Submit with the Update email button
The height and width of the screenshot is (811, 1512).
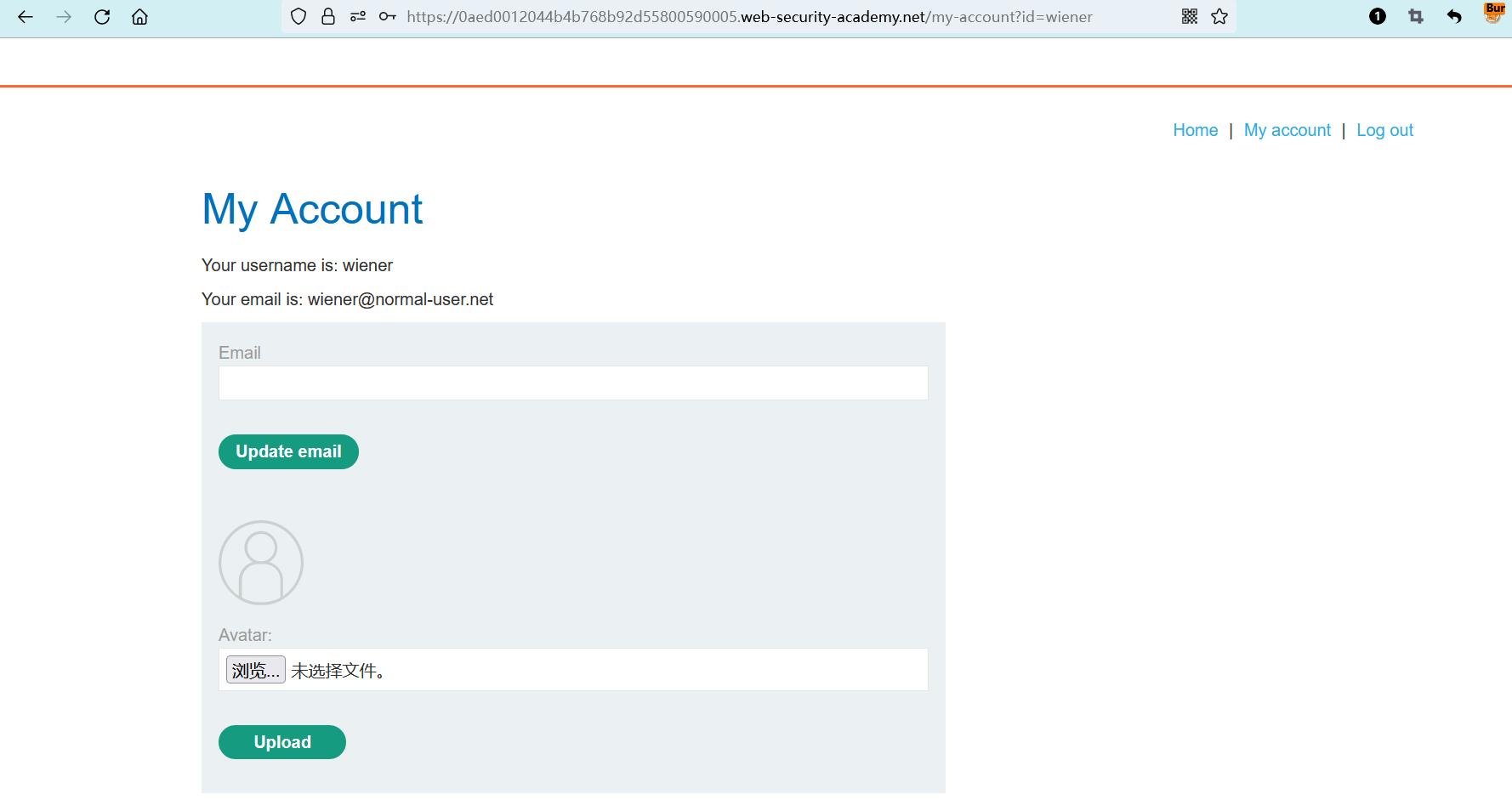point(288,451)
